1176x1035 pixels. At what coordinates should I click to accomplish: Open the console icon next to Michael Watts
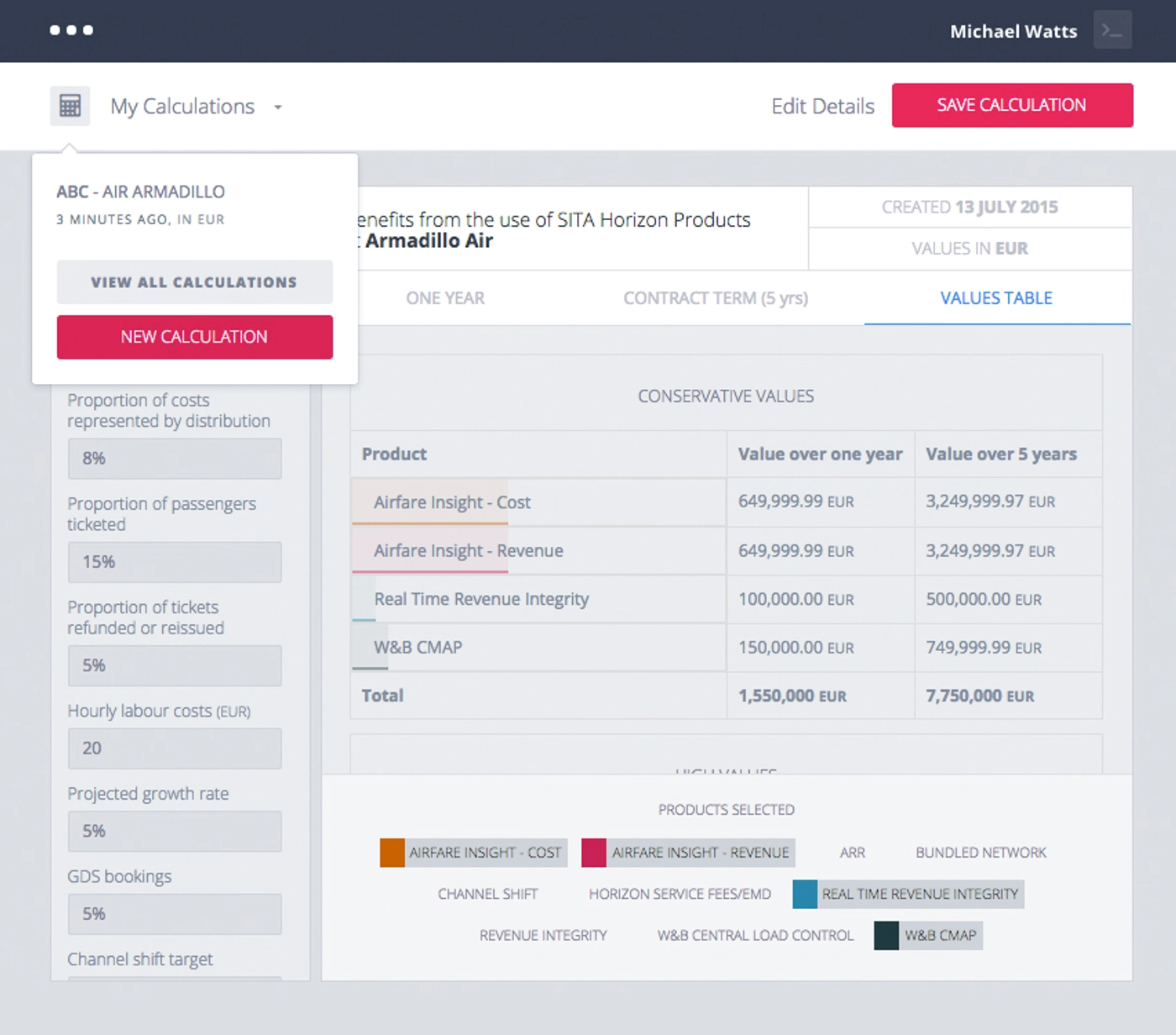(1113, 30)
